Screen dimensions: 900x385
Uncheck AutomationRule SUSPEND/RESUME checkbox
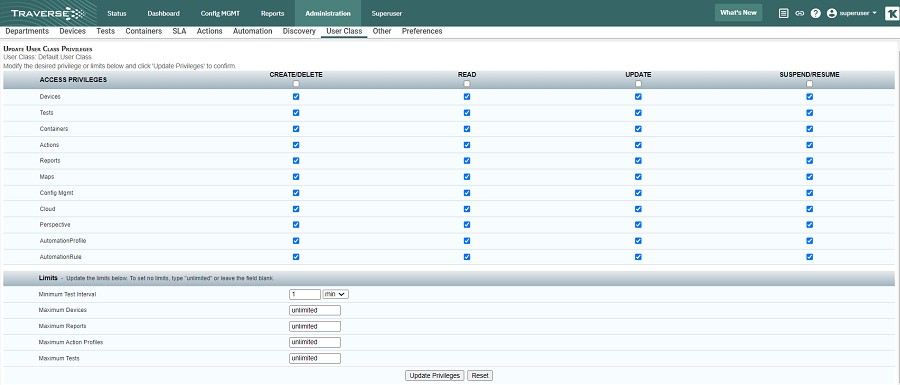[809, 257]
